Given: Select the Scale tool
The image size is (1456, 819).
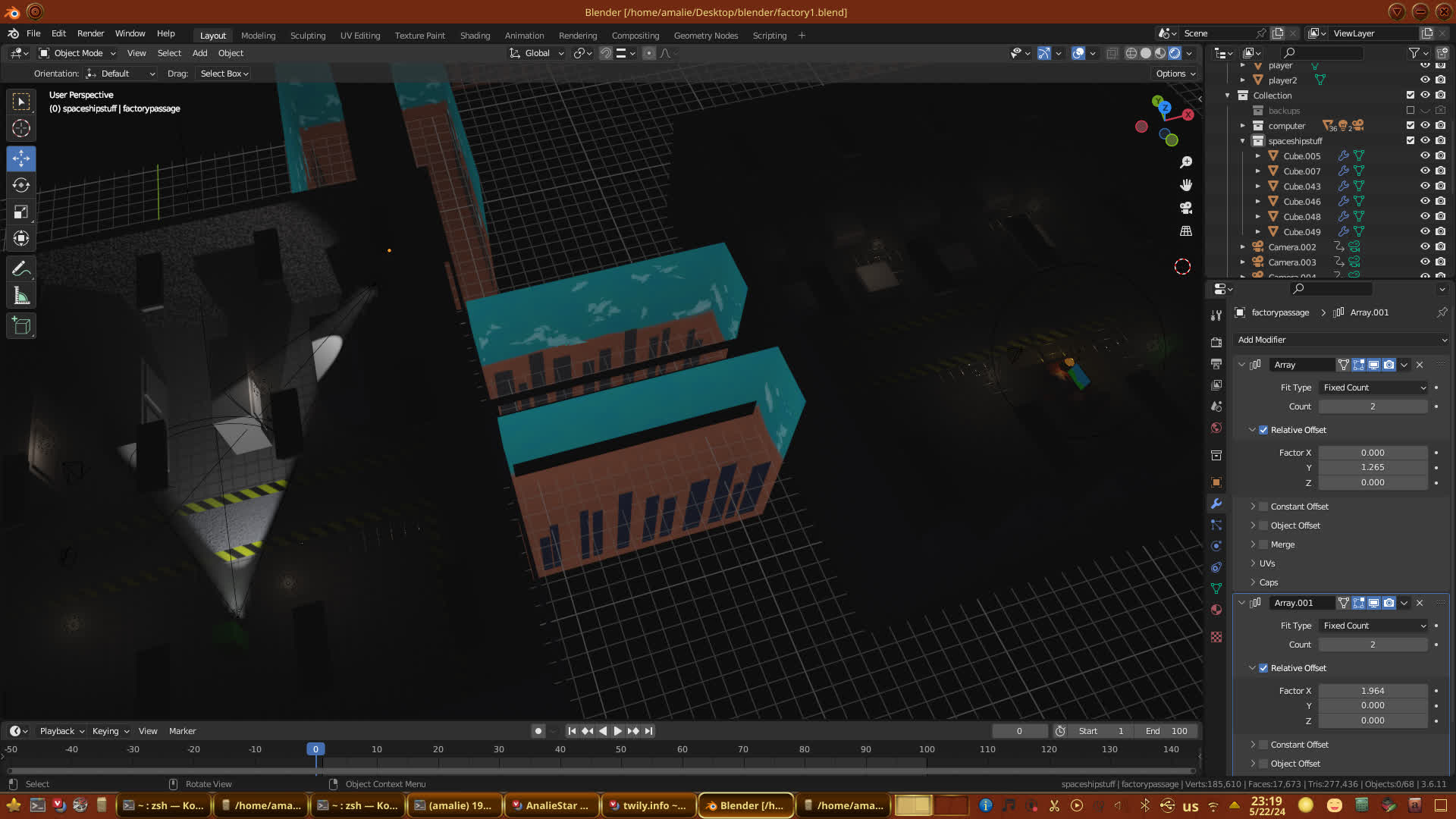Looking at the screenshot, I should (x=21, y=212).
